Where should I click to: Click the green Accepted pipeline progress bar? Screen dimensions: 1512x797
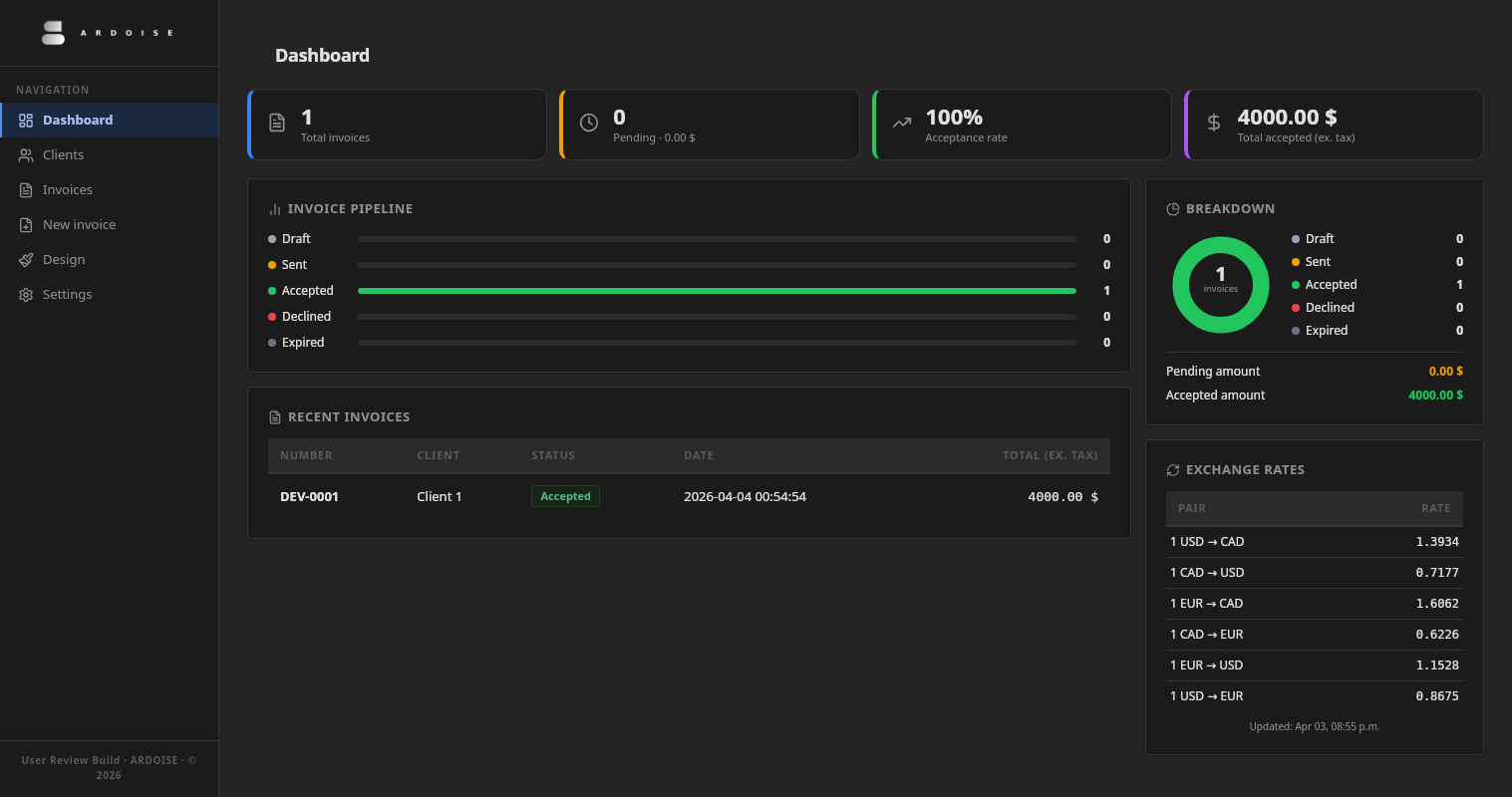pyautogui.click(x=717, y=291)
